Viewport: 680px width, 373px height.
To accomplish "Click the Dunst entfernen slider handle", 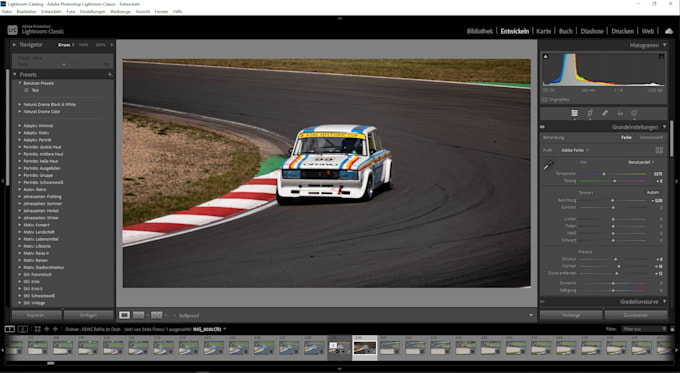I will tap(617, 274).
